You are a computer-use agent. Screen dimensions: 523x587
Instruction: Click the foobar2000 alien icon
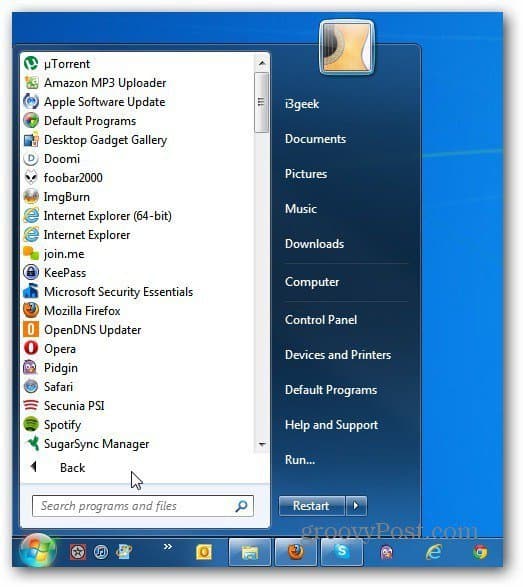(x=31, y=177)
